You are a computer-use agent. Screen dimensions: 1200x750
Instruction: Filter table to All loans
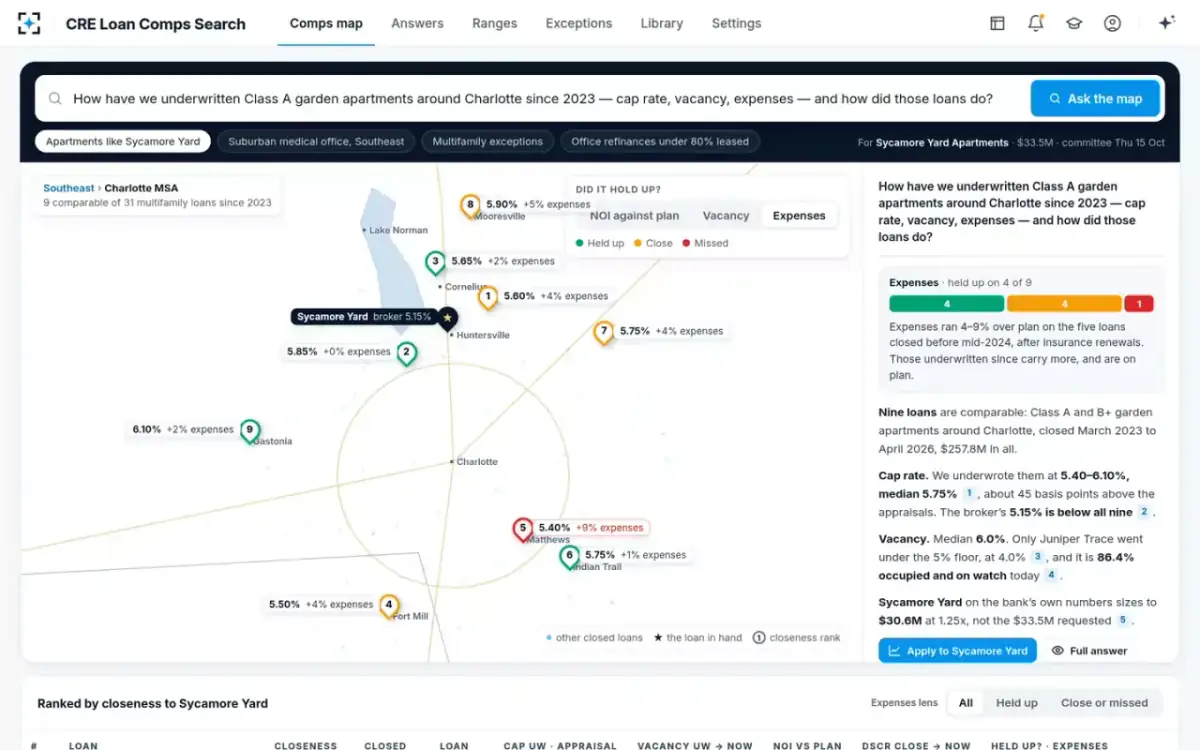966,703
